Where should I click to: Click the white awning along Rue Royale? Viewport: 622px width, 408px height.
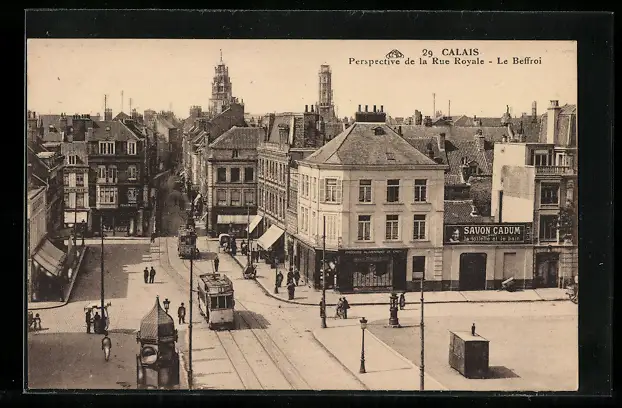tap(270, 237)
